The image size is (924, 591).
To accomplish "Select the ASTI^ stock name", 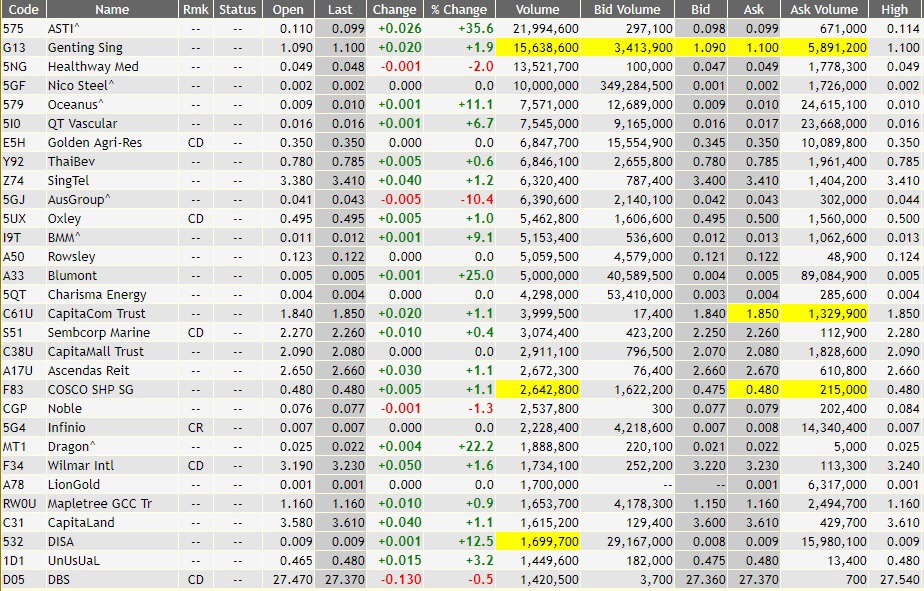I will (63, 28).
